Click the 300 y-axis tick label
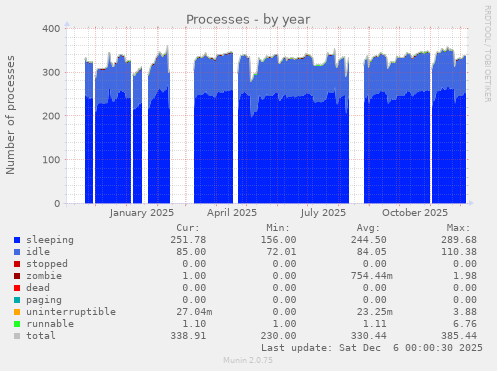Viewport: 497px width, 371px height. [51, 72]
